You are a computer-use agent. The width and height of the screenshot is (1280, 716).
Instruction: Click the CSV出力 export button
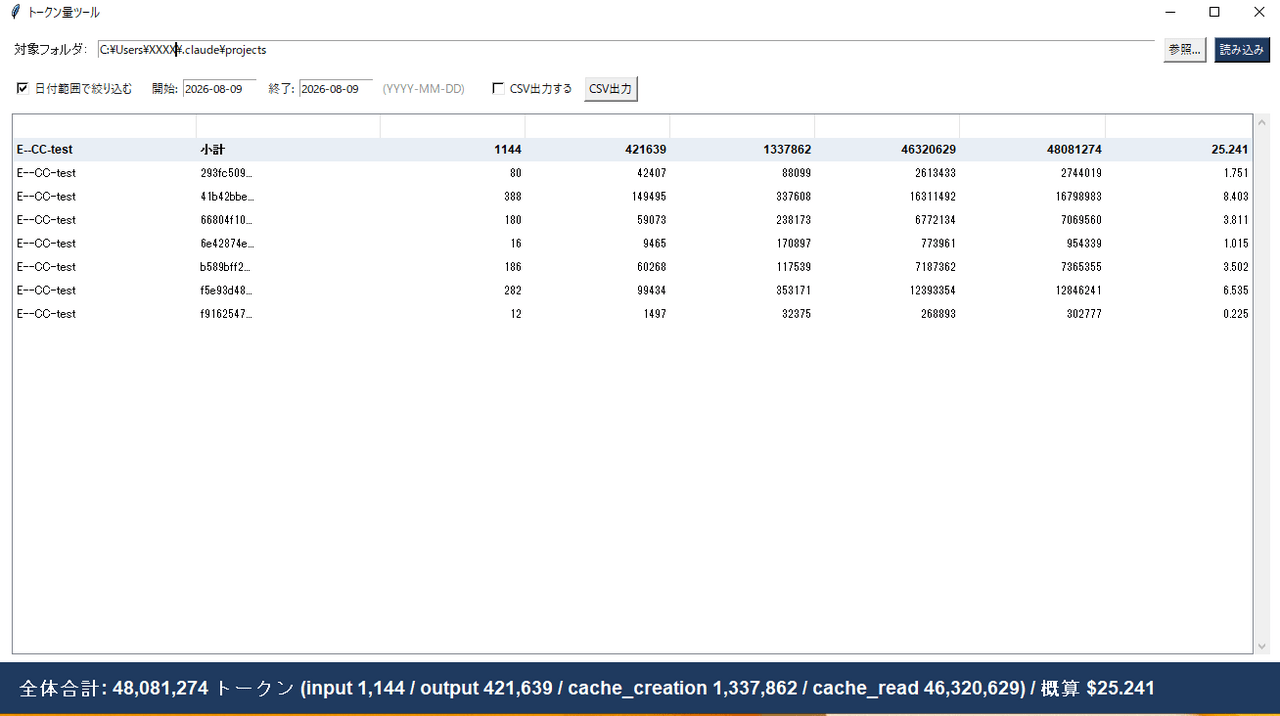[611, 89]
